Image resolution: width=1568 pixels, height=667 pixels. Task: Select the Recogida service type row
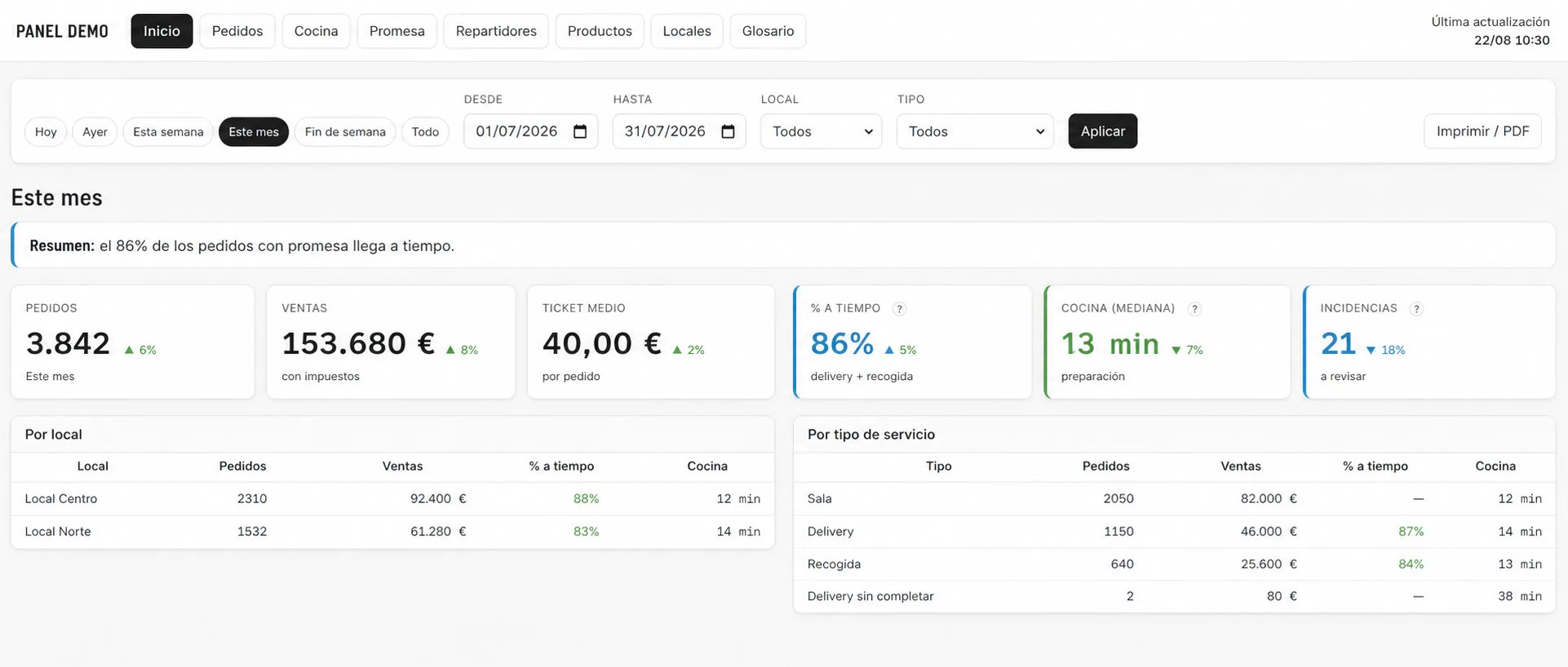[1174, 564]
